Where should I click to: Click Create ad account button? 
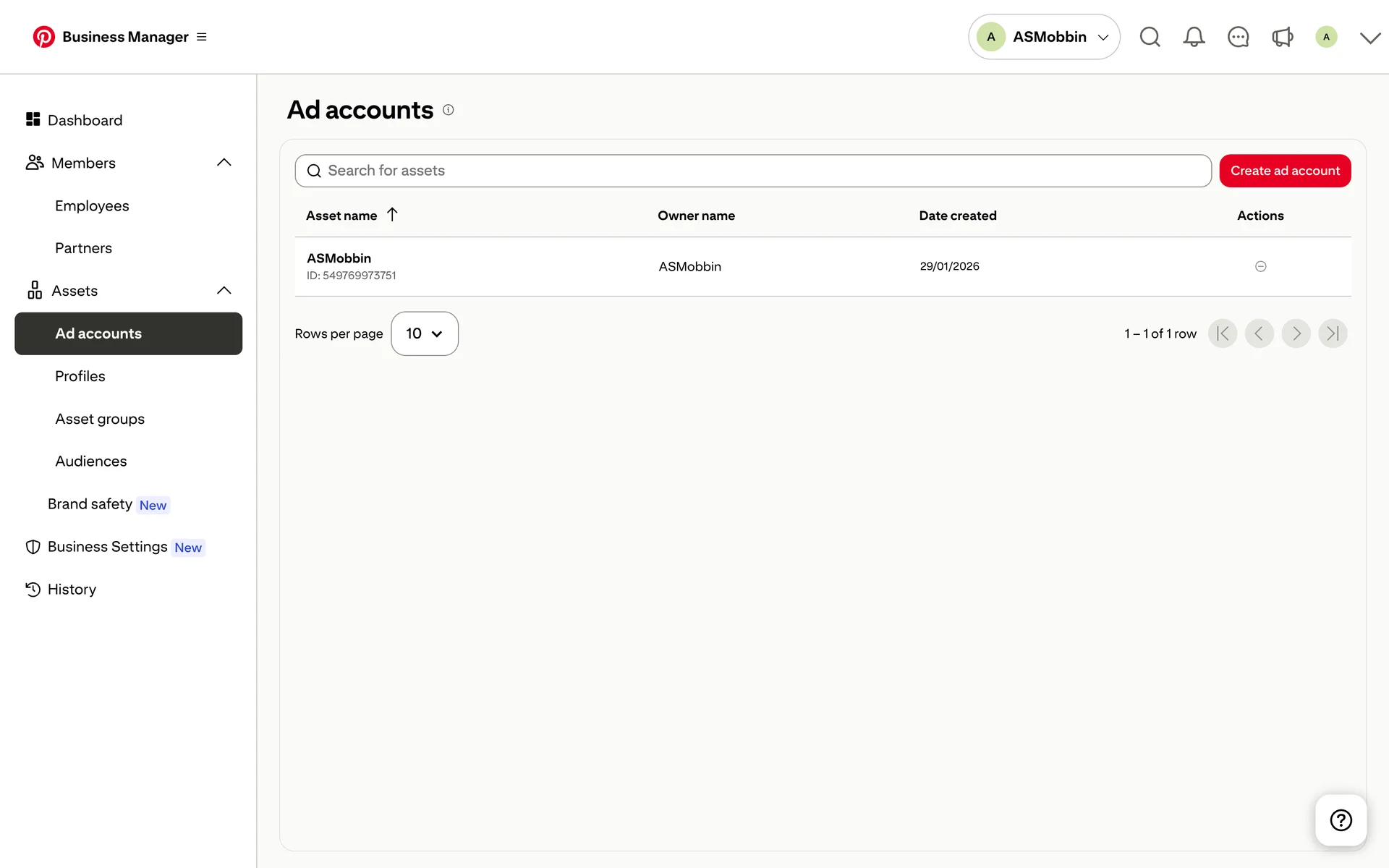click(1285, 171)
